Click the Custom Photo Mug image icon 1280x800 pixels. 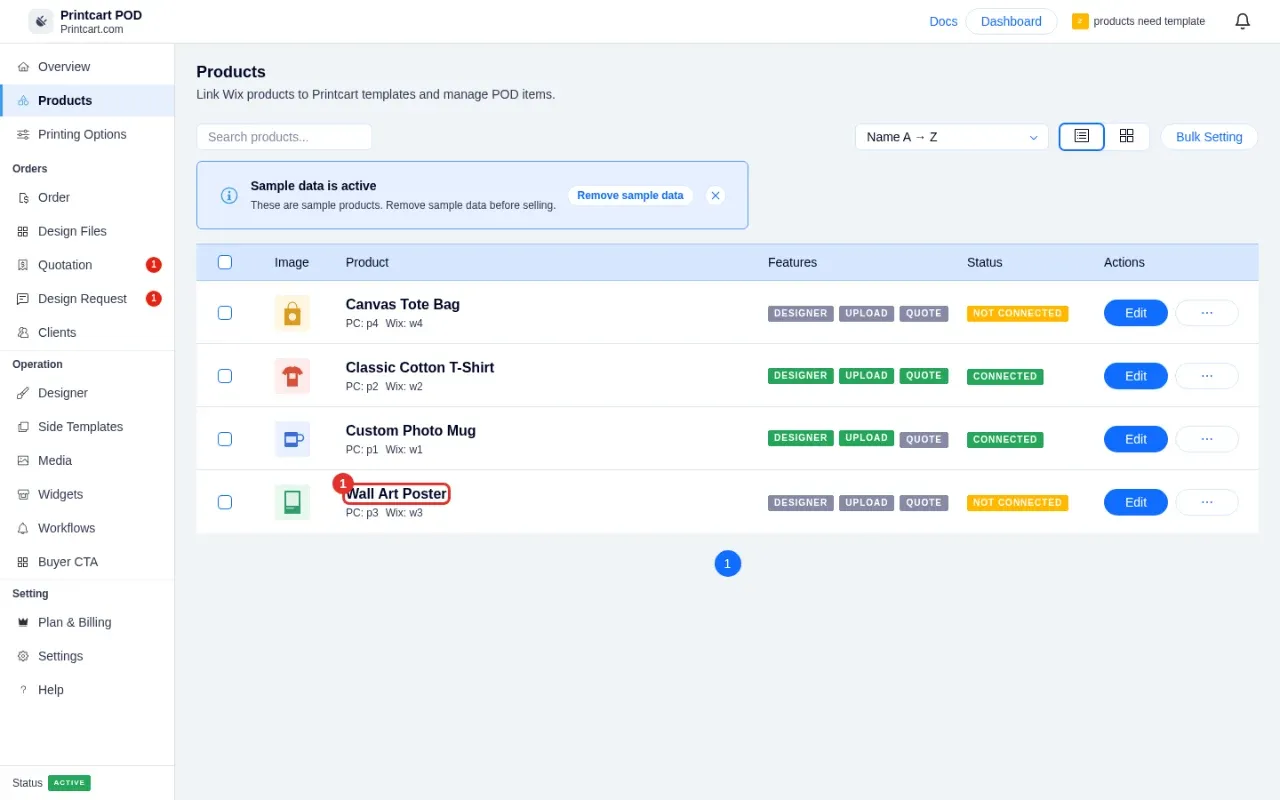coord(292,439)
